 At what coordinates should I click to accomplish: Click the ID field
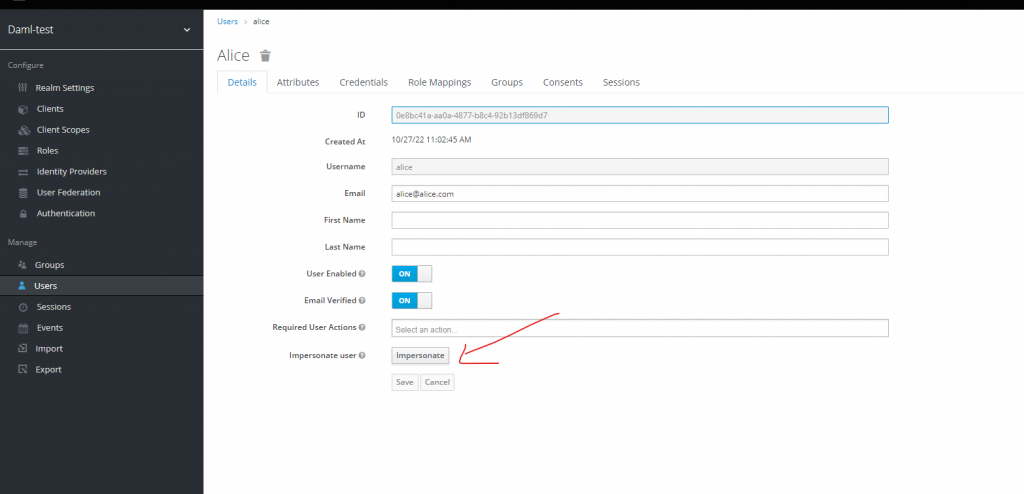point(640,115)
